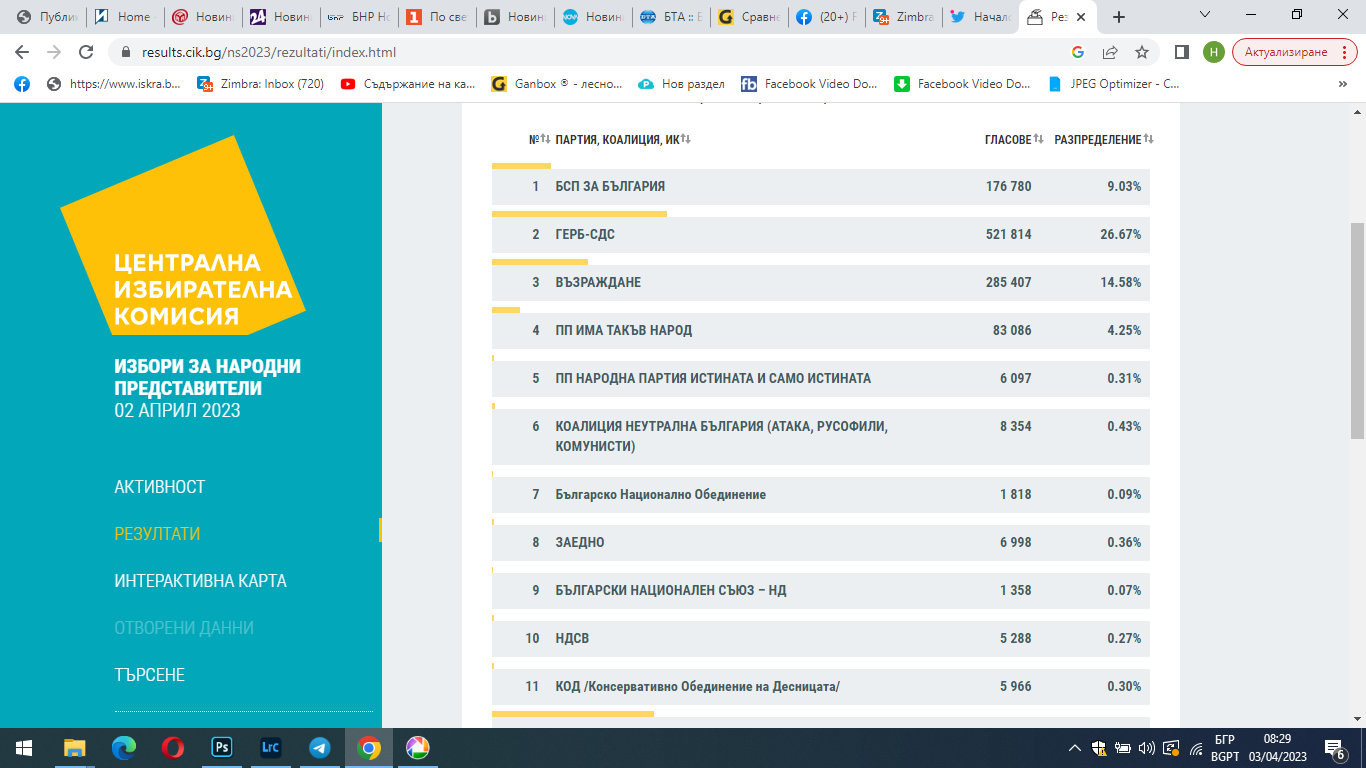Sort table by РАЗПРЕДЕЛЕНИЕ column
Screen dimensions: 1366x768
(x=1103, y=139)
